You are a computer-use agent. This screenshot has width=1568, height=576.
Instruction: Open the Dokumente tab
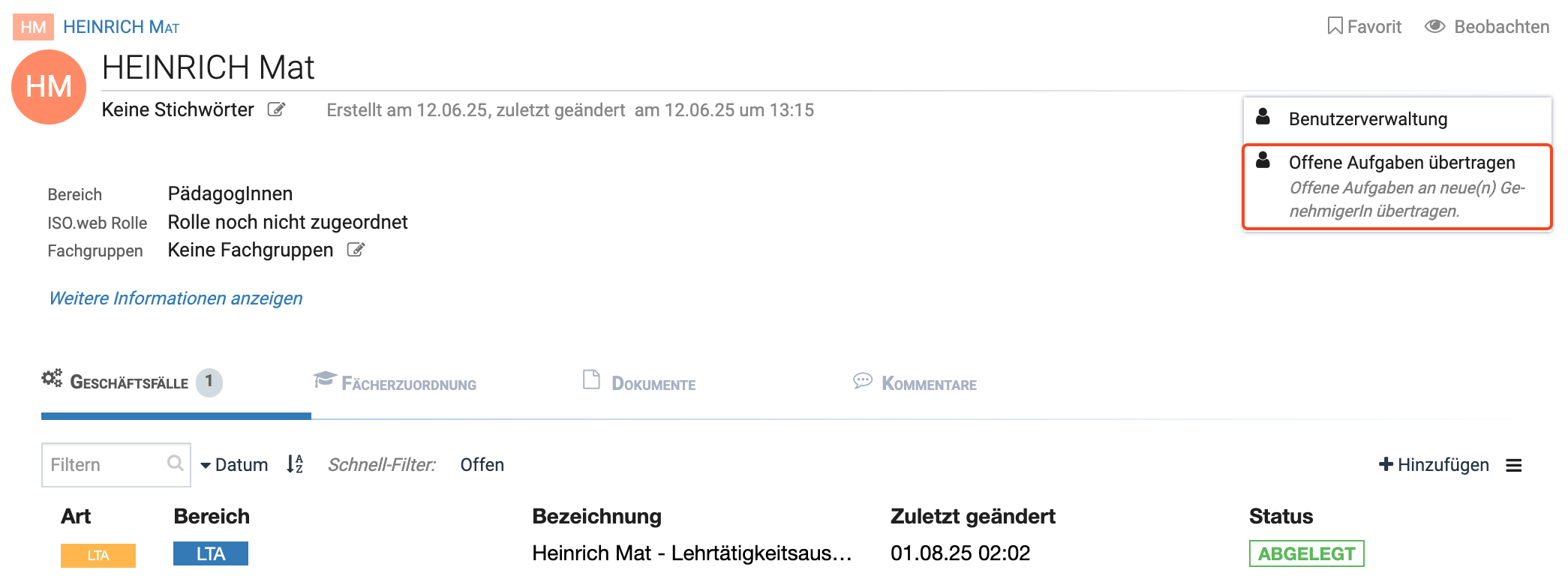click(640, 383)
